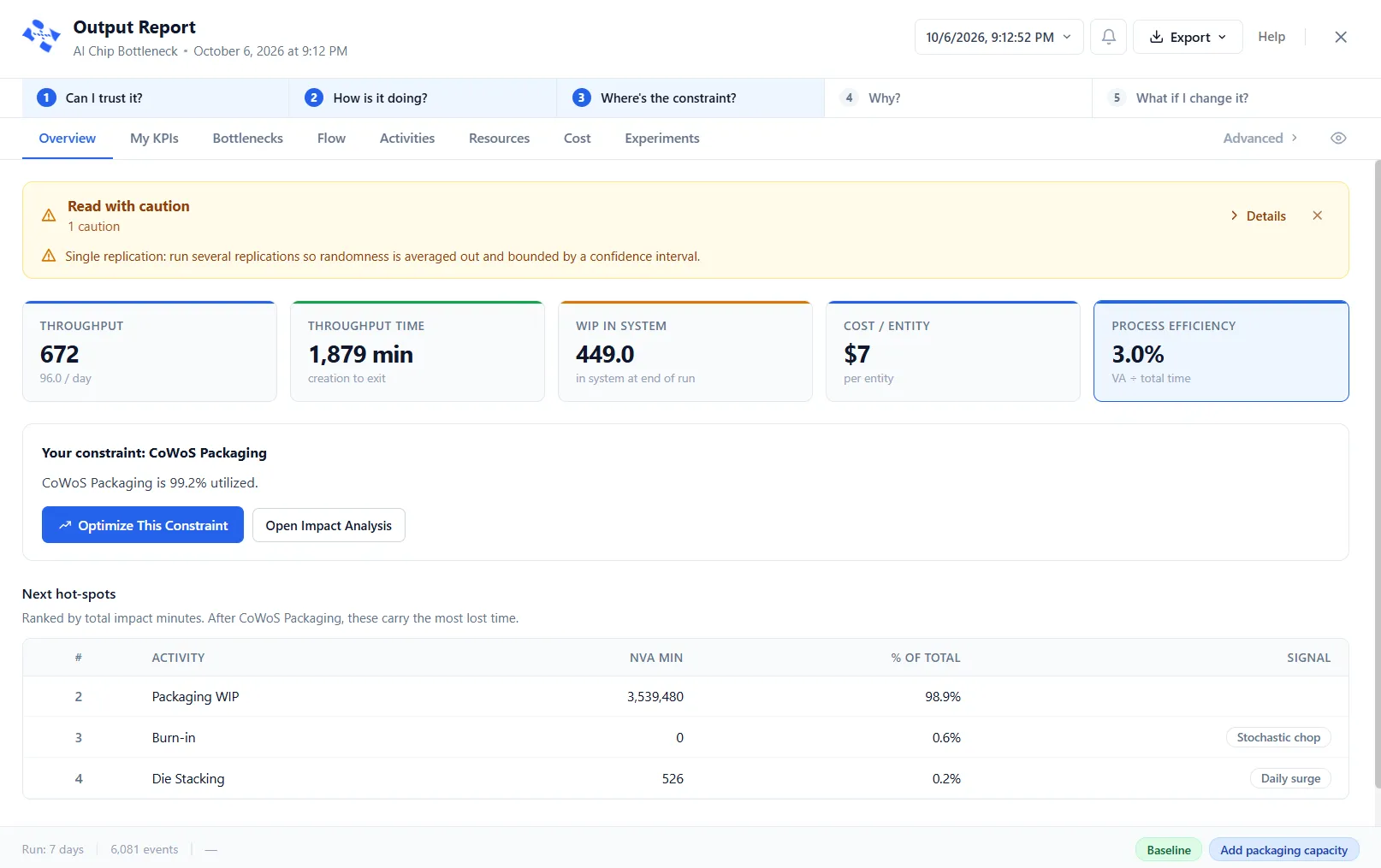Select the Cost / Entity card
Screen dimensions: 1381x868
click(x=953, y=351)
